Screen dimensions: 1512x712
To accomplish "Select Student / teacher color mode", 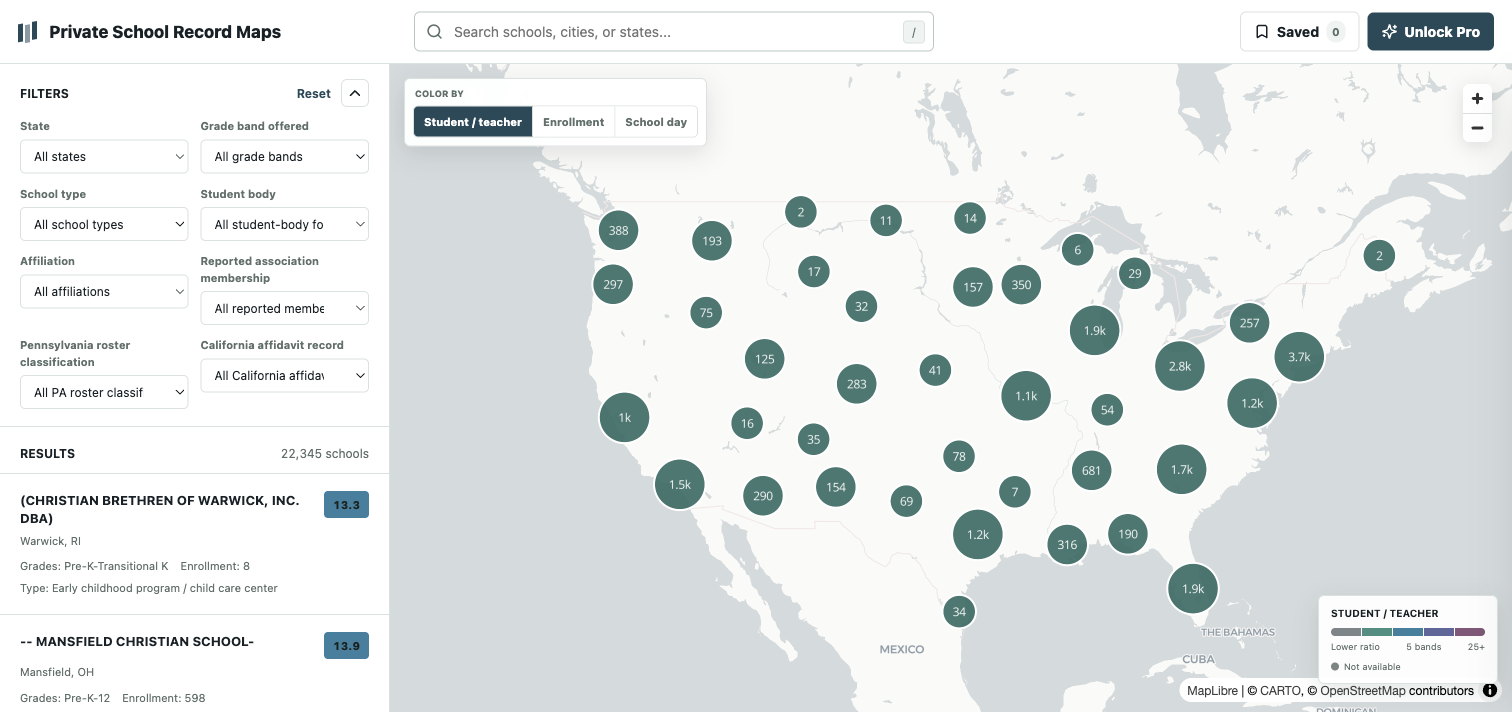I will click(x=473, y=122).
